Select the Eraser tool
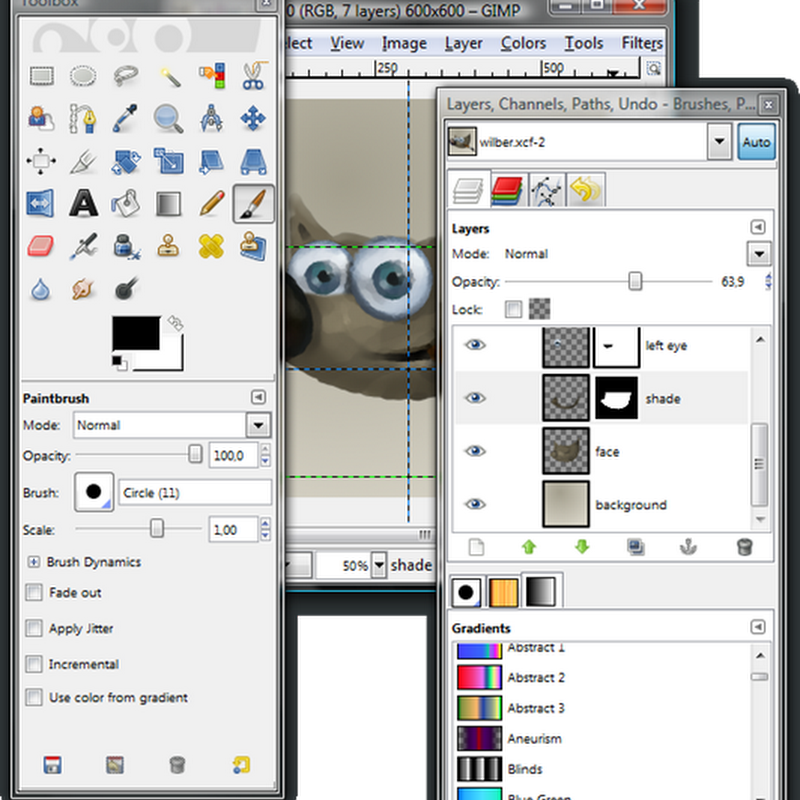Screen dimensions: 800x800 [x=41, y=246]
